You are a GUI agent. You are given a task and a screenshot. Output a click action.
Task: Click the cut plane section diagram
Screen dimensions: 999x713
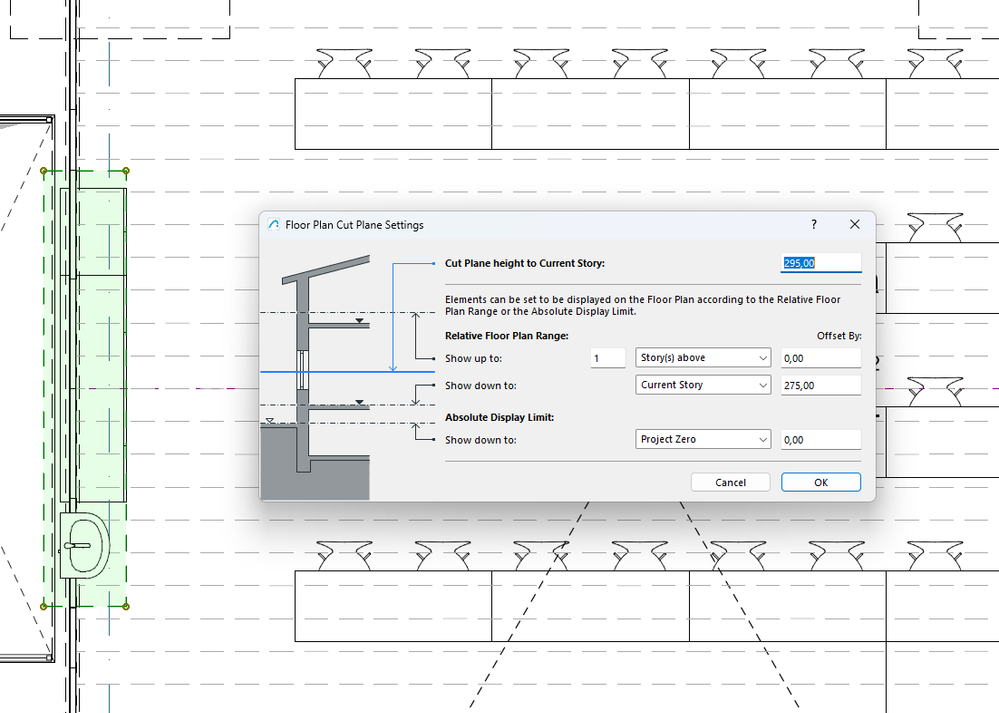pyautogui.click(x=347, y=376)
